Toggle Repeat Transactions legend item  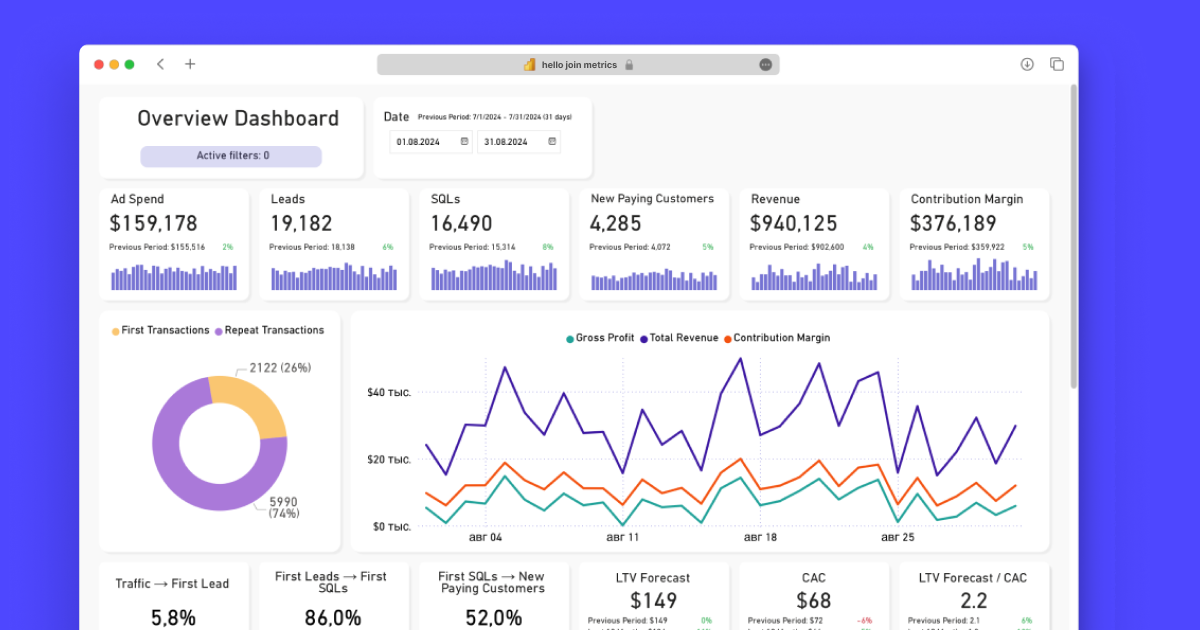[x=269, y=330]
